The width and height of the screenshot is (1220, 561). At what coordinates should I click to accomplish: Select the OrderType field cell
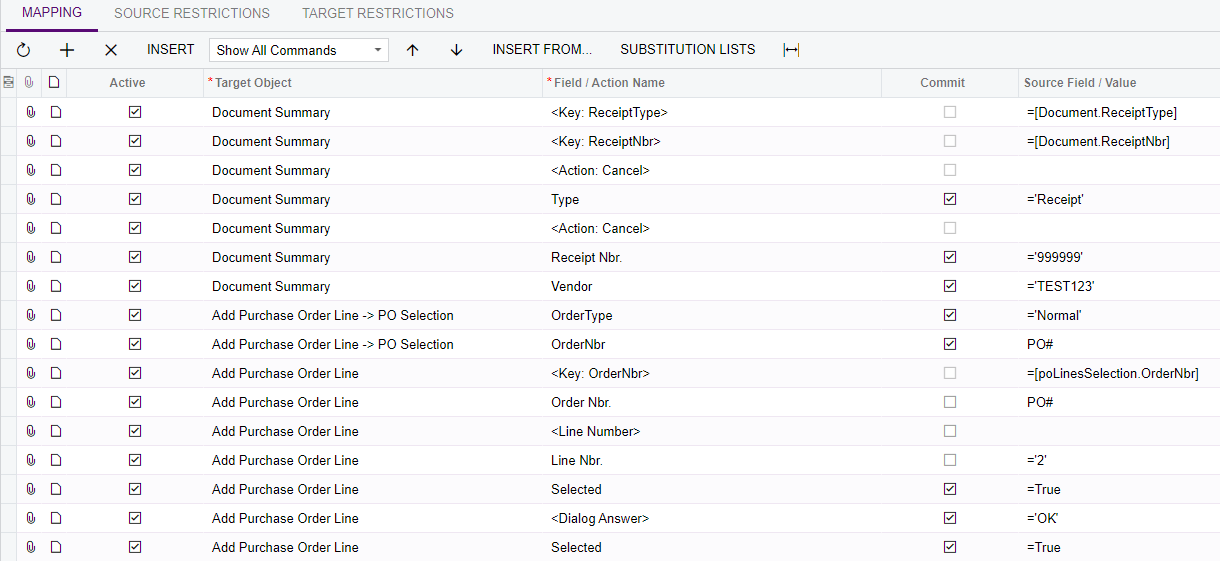712,315
